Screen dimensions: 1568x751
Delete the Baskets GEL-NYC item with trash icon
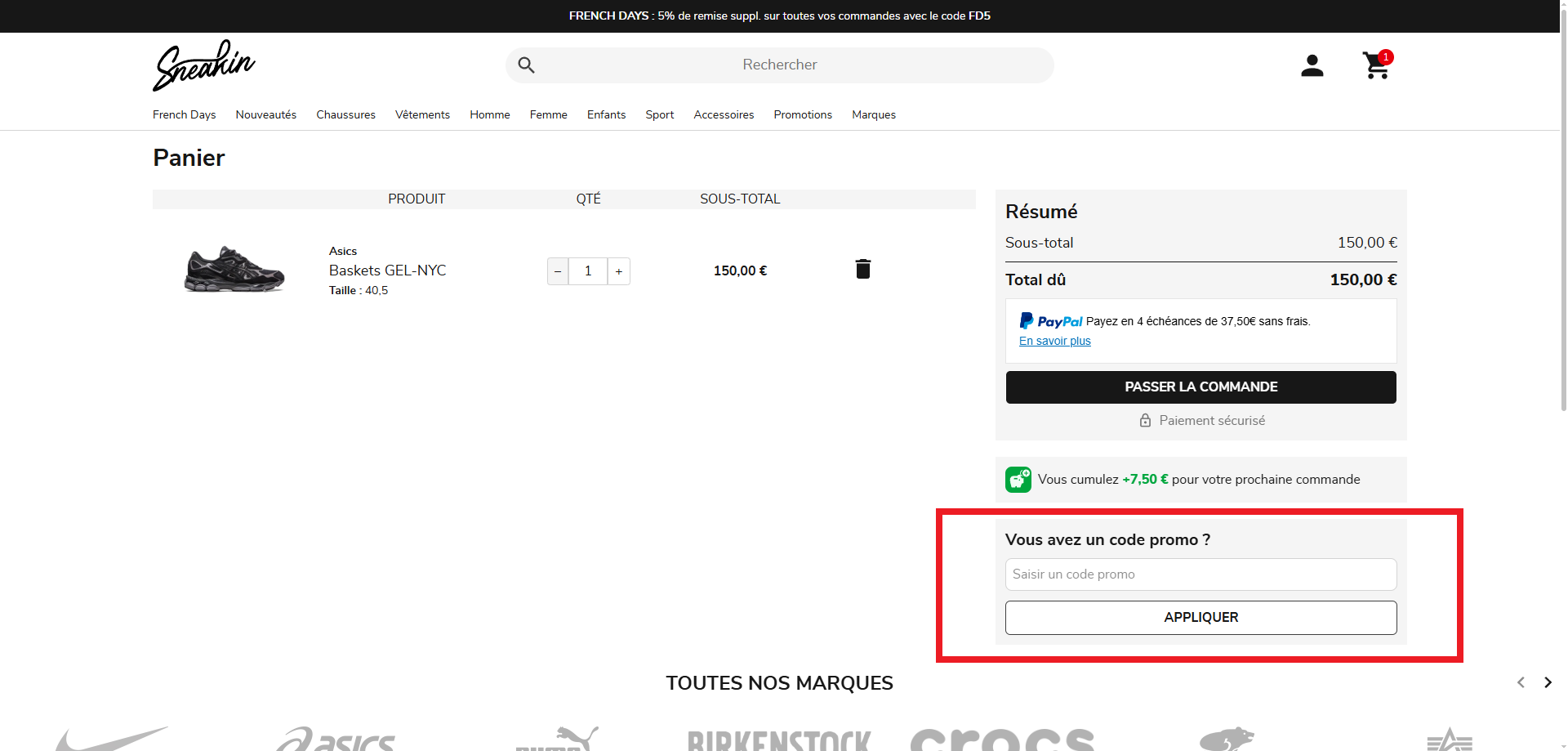click(863, 269)
